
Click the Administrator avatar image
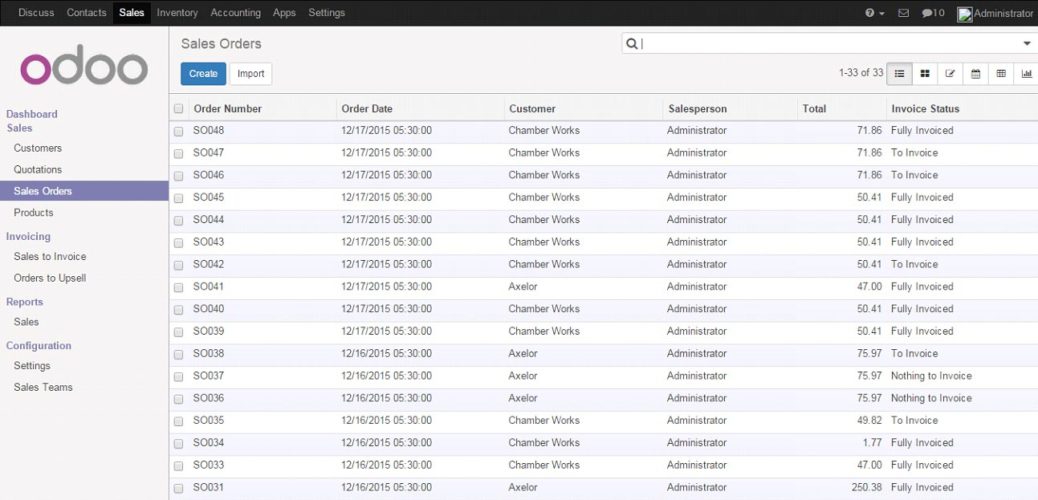pos(965,14)
